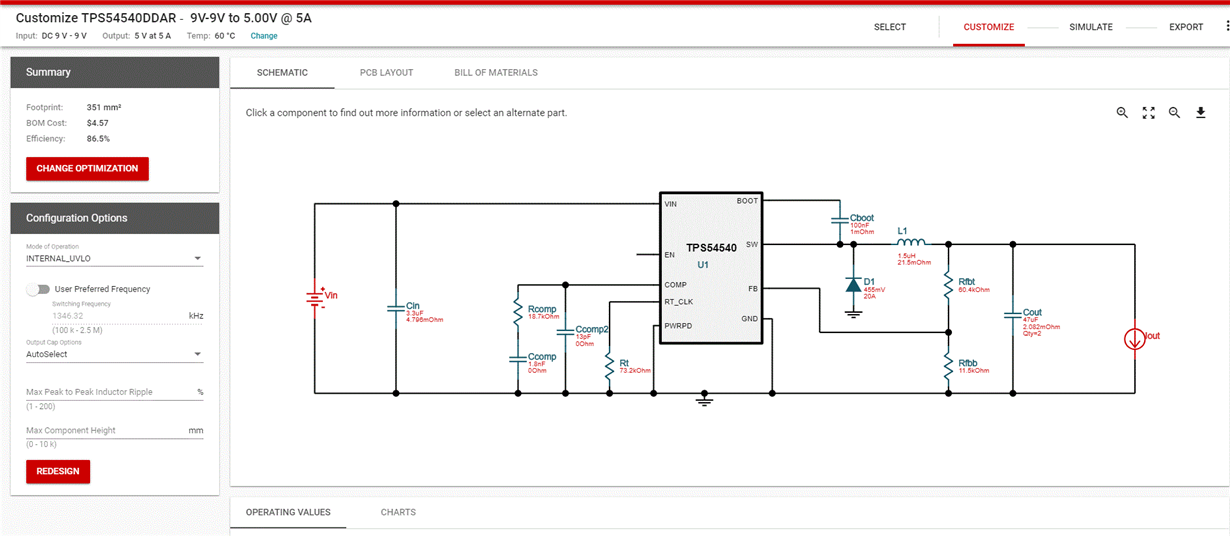Zoom out on the schematic (minus magnifier)
This screenshot has width=1230, height=536.
click(1174, 113)
